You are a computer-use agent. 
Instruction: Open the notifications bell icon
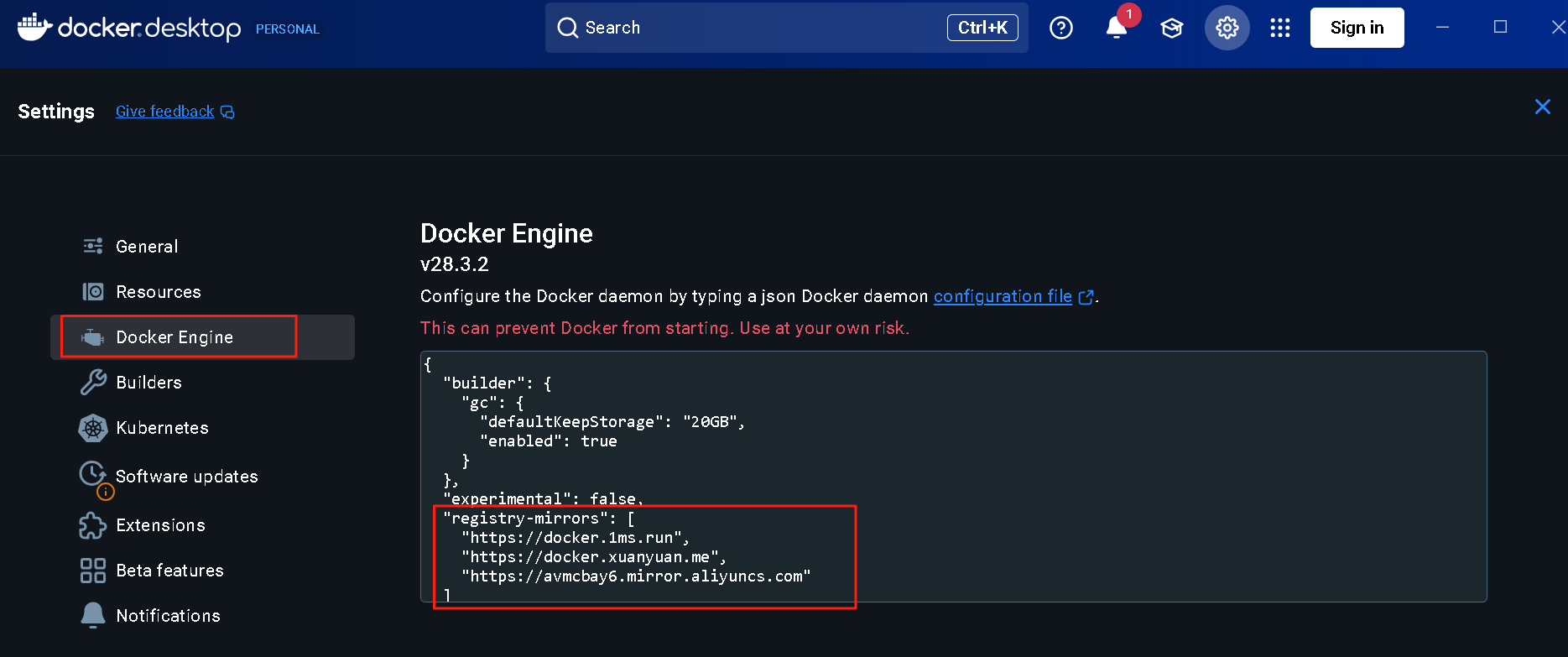pyautogui.click(x=1116, y=28)
